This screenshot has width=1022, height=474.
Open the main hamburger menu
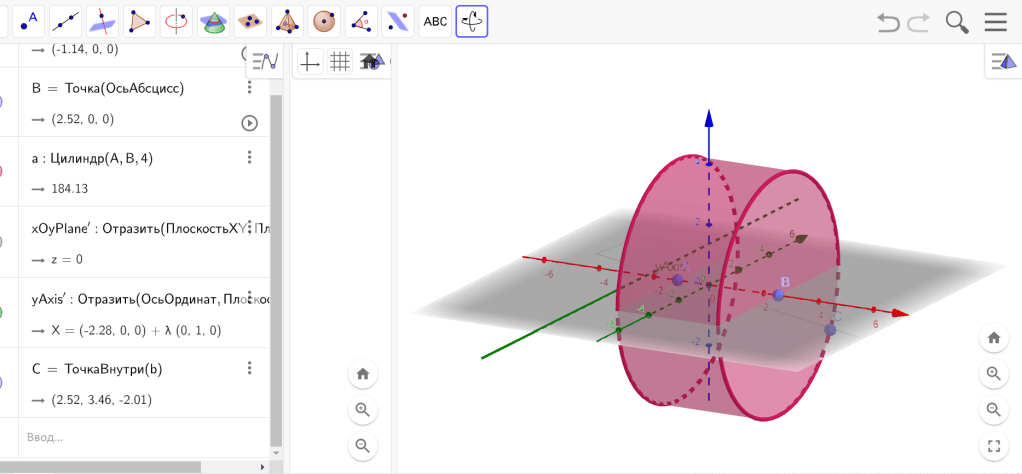(995, 22)
